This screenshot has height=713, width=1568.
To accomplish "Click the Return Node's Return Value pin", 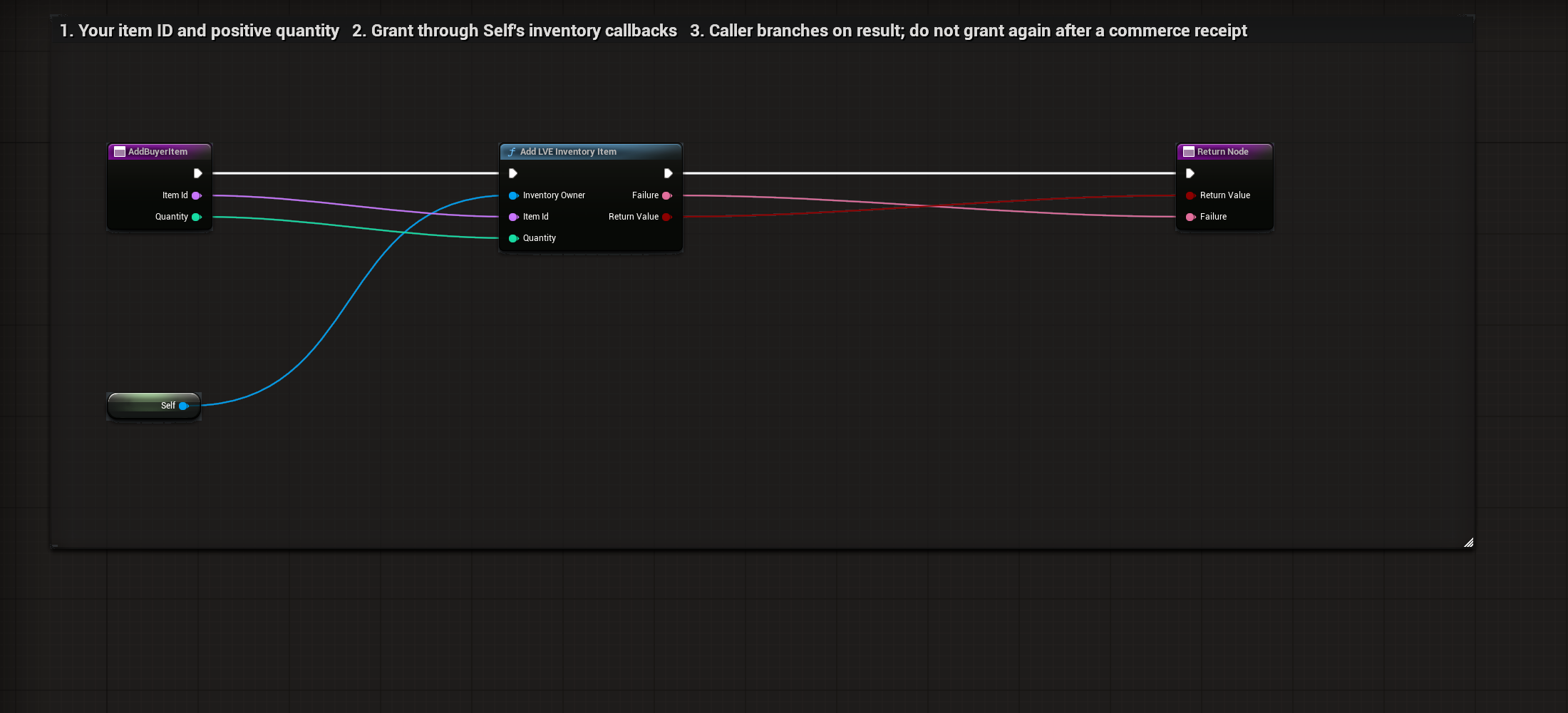I will (x=1190, y=195).
